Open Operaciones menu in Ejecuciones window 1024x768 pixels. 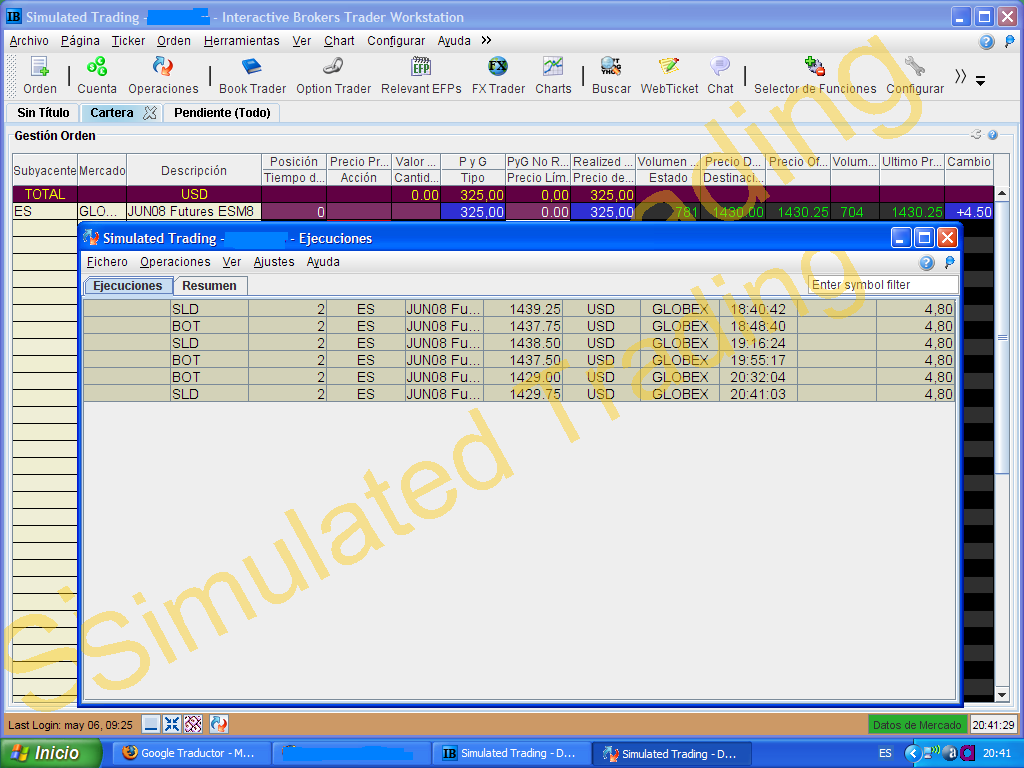click(175, 262)
